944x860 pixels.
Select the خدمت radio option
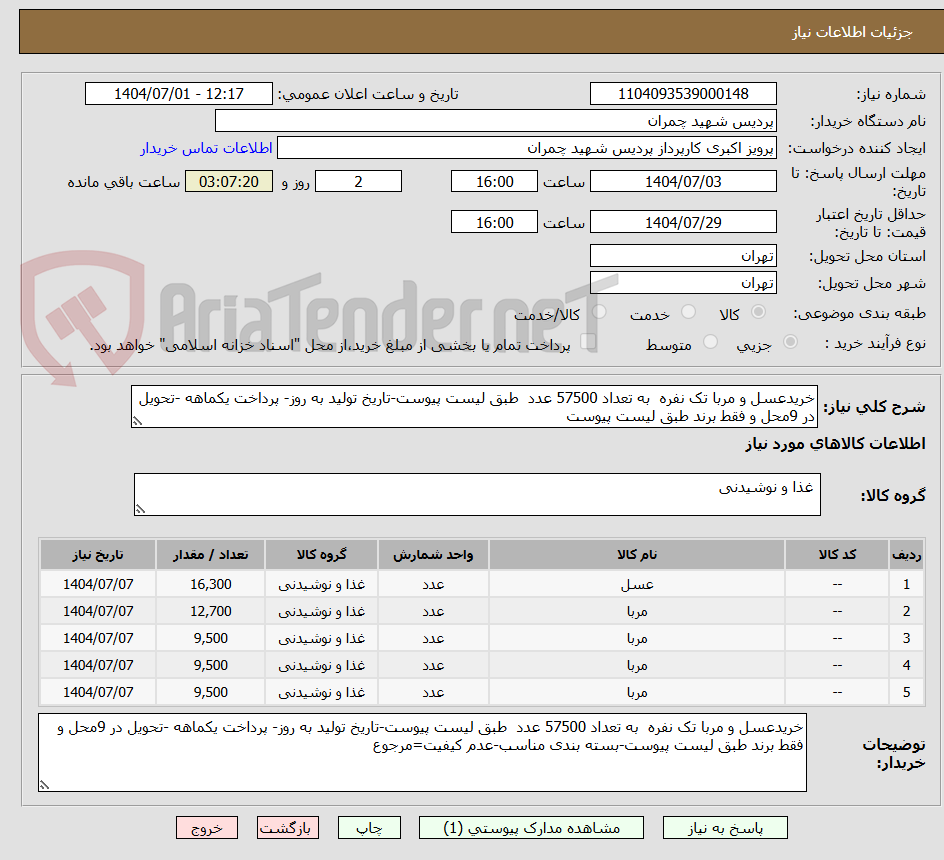pos(687,312)
